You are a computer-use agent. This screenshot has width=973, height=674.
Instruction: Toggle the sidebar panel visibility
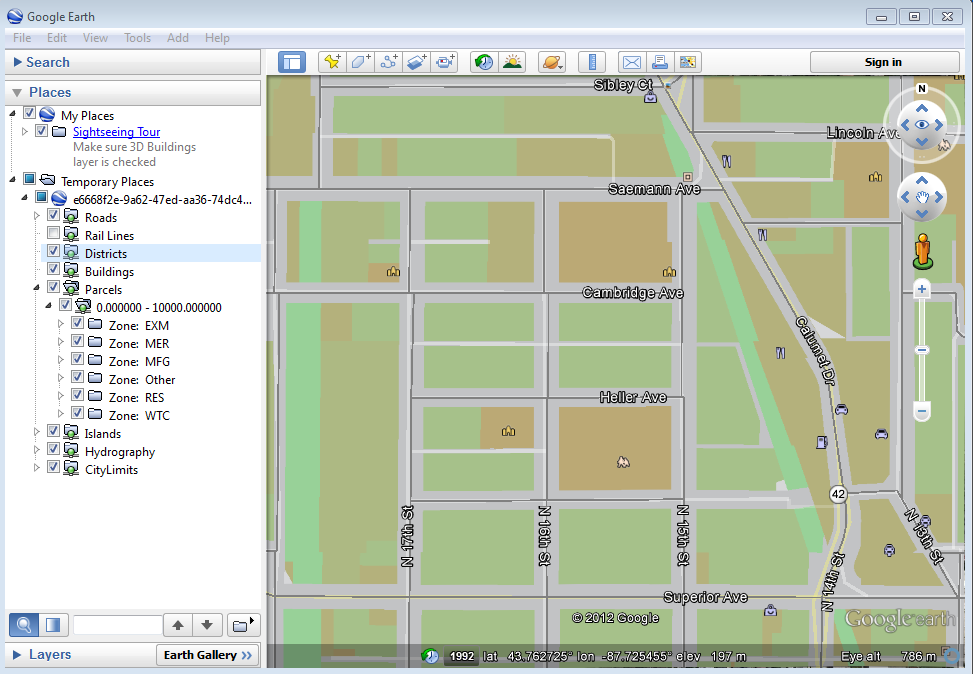point(291,61)
